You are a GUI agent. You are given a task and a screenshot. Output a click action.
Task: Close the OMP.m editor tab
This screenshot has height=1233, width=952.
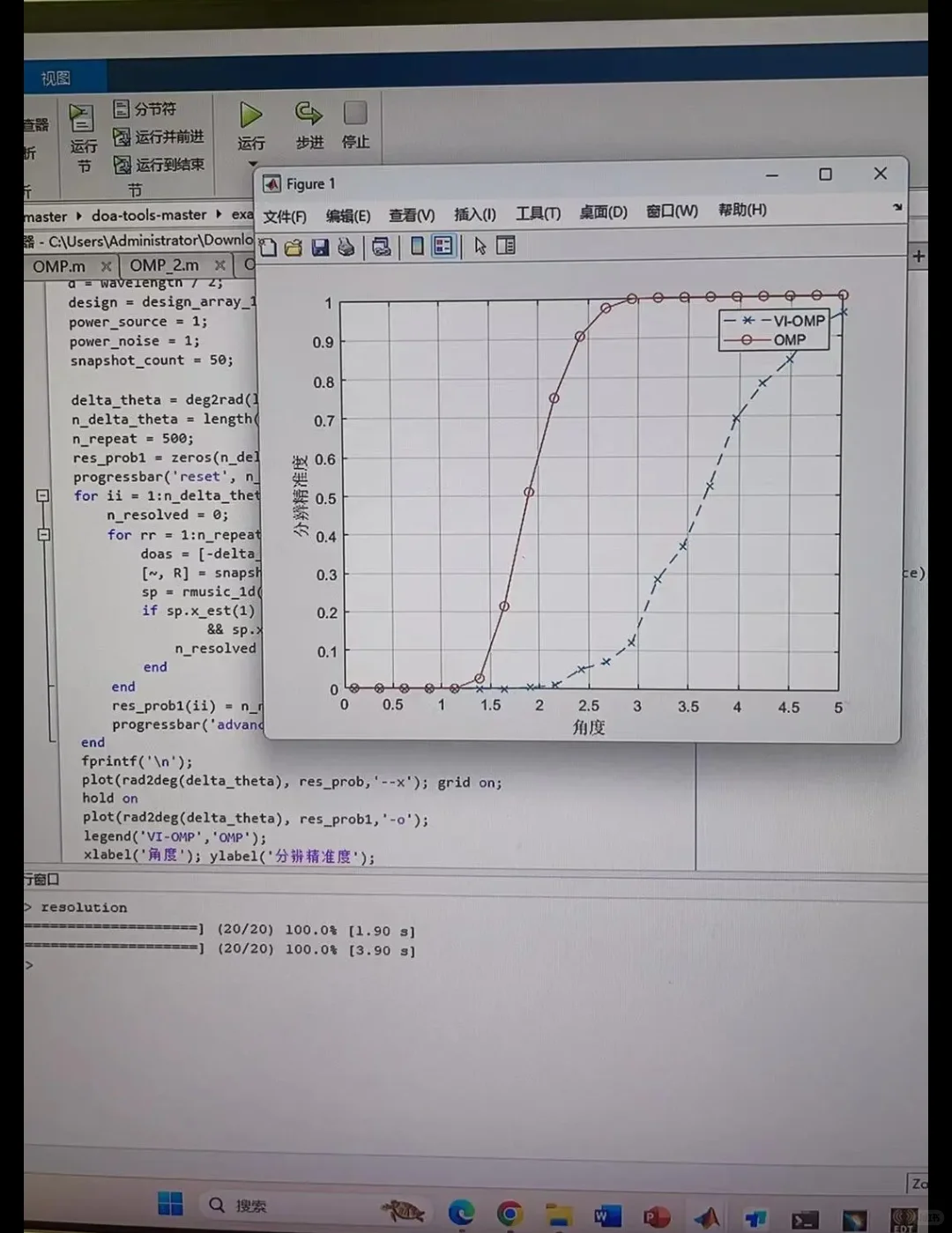coord(106,265)
